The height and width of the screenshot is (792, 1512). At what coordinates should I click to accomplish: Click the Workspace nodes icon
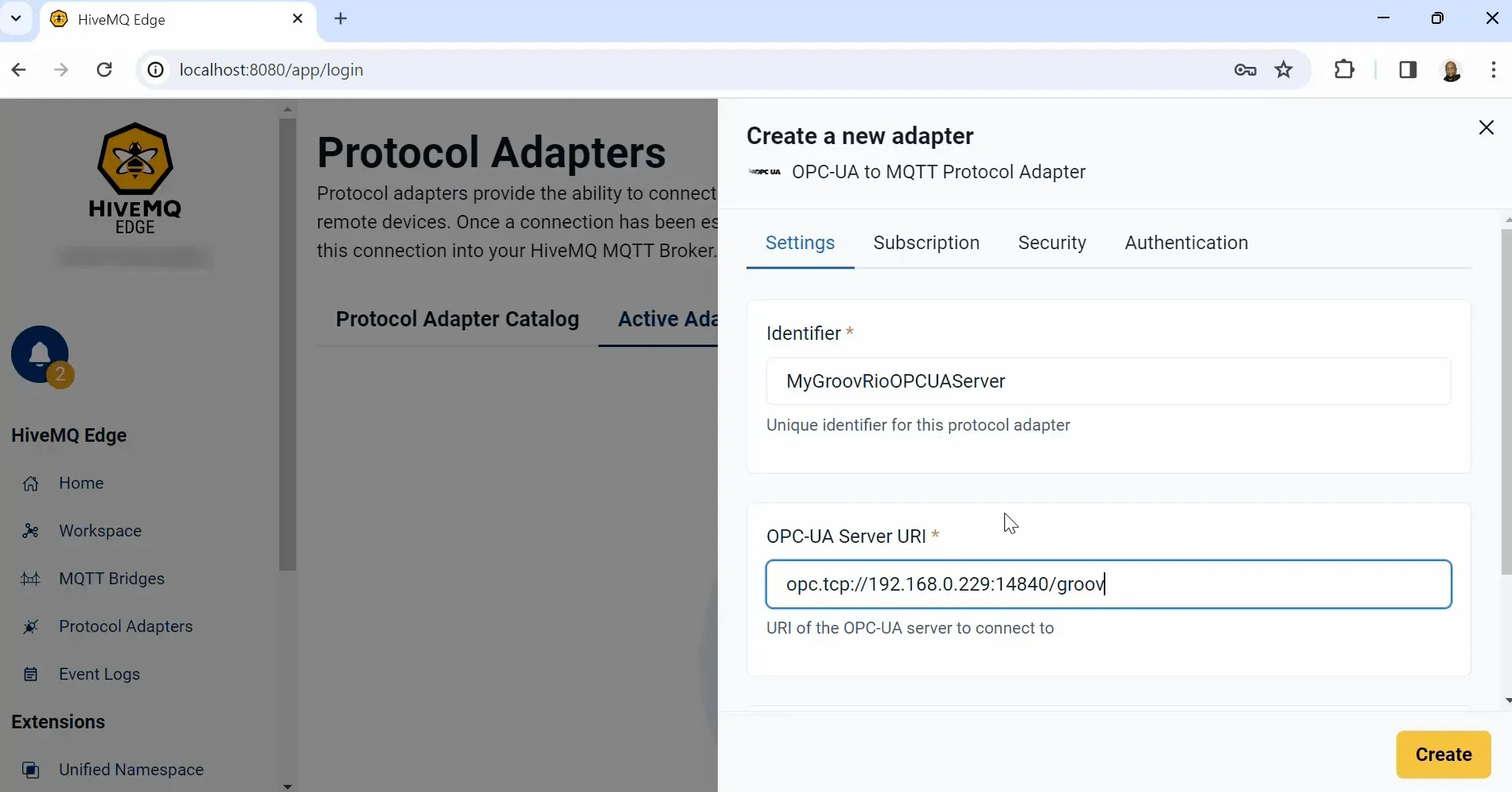30,531
